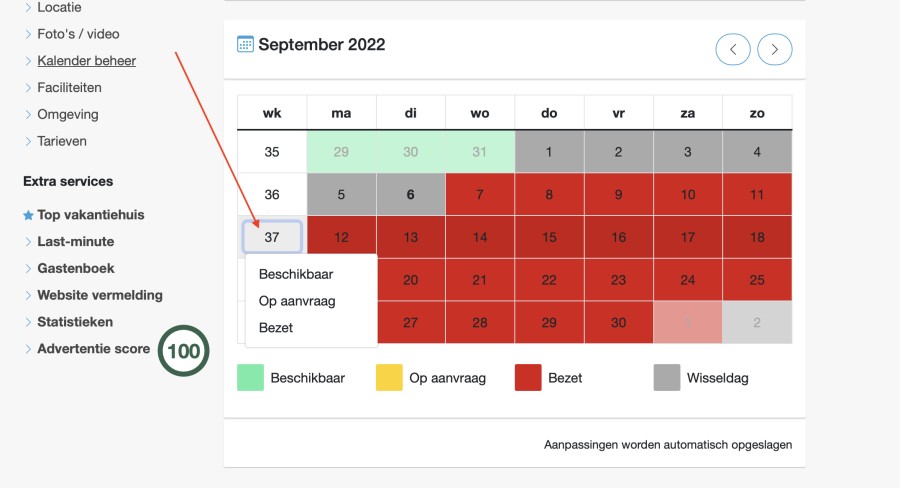Click the chevron beside Statistieken
Screen dimensions: 900x488
click(28, 322)
